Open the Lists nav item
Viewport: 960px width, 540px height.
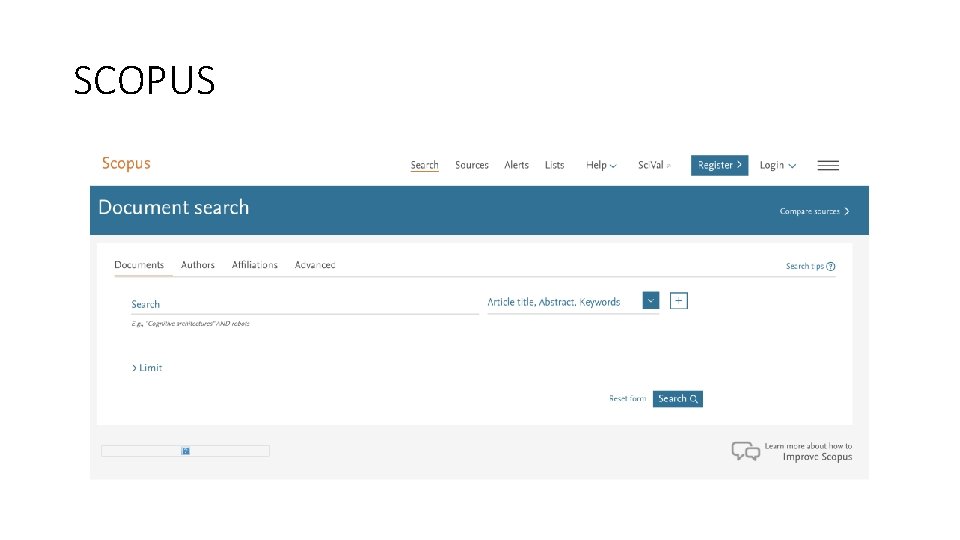pos(555,165)
